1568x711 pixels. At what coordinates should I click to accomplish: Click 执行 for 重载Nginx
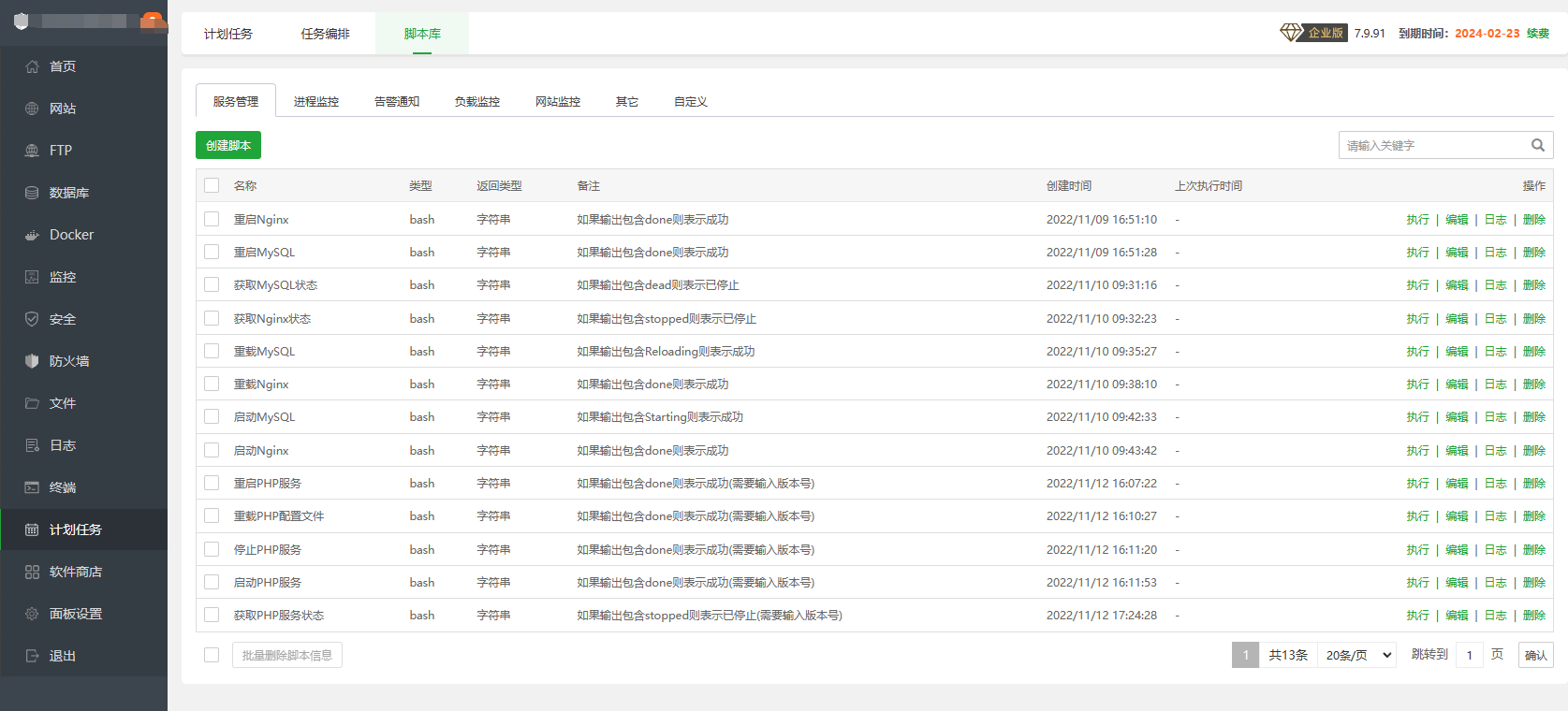[x=1418, y=384]
